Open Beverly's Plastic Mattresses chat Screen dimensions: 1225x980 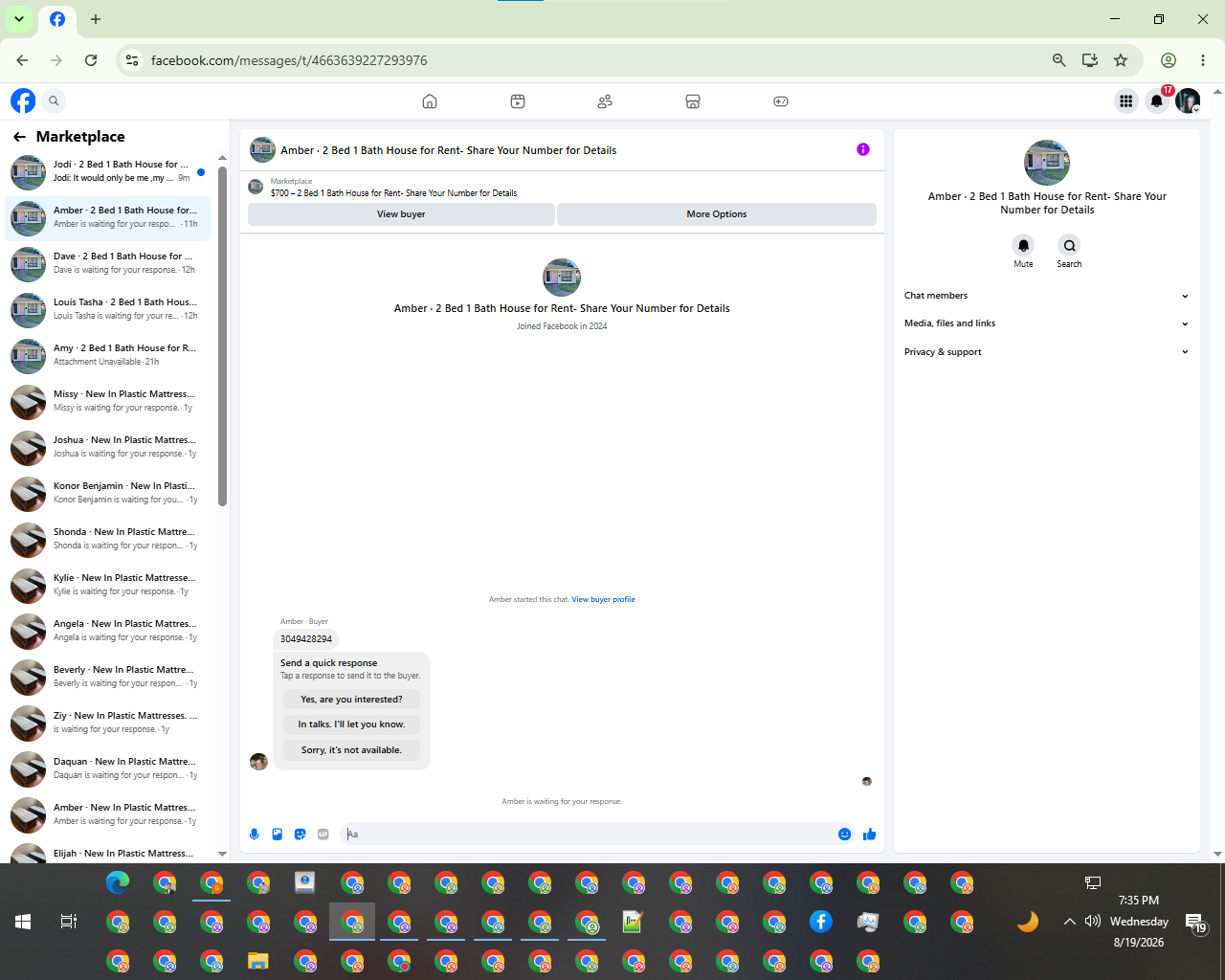pyautogui.click(x=108, y=678)
